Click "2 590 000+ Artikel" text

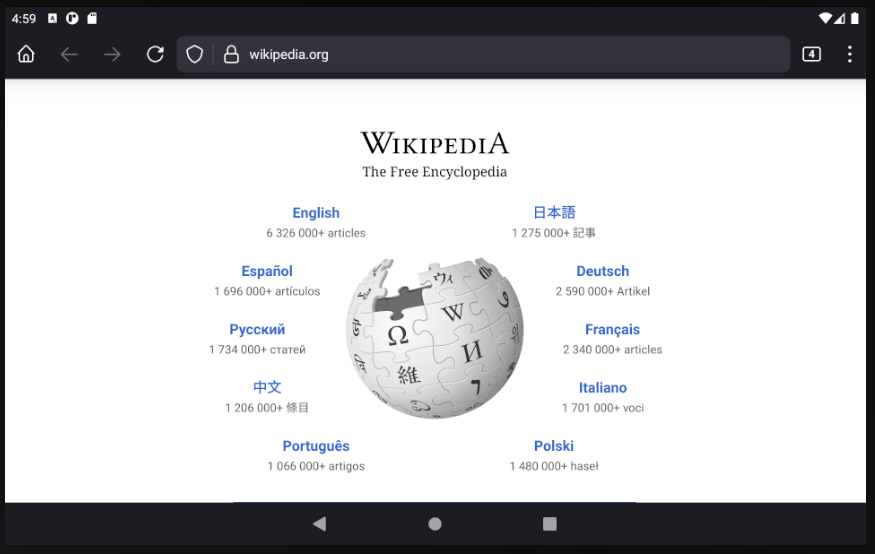click(x=603, y=291)
